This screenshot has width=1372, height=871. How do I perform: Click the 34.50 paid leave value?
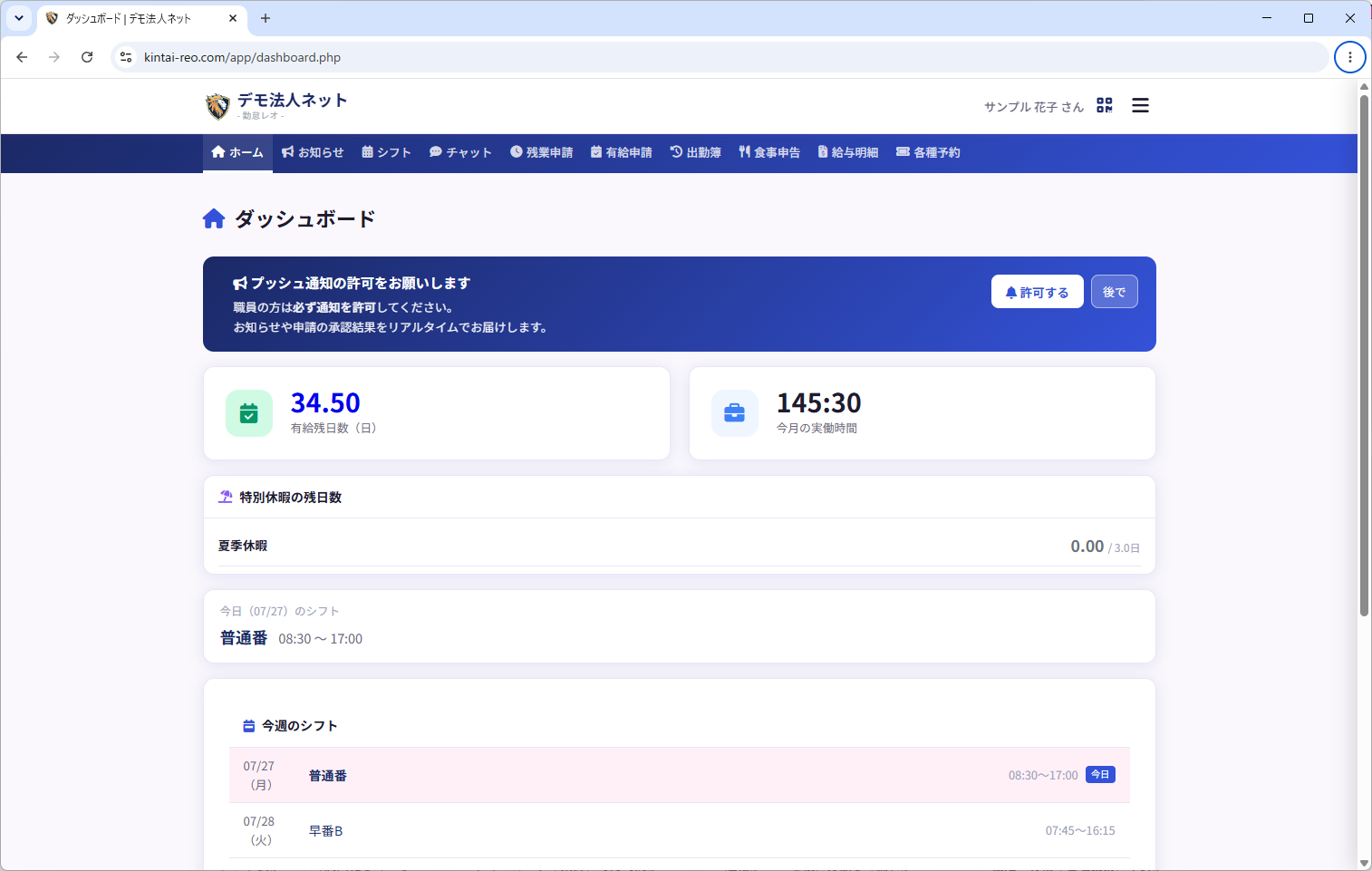tap(325, 402)
